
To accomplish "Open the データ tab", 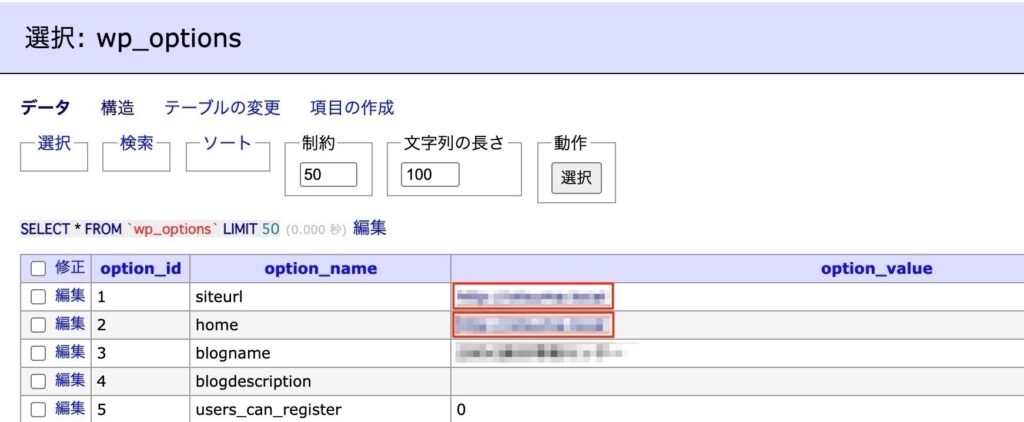I will click(45, 107).
